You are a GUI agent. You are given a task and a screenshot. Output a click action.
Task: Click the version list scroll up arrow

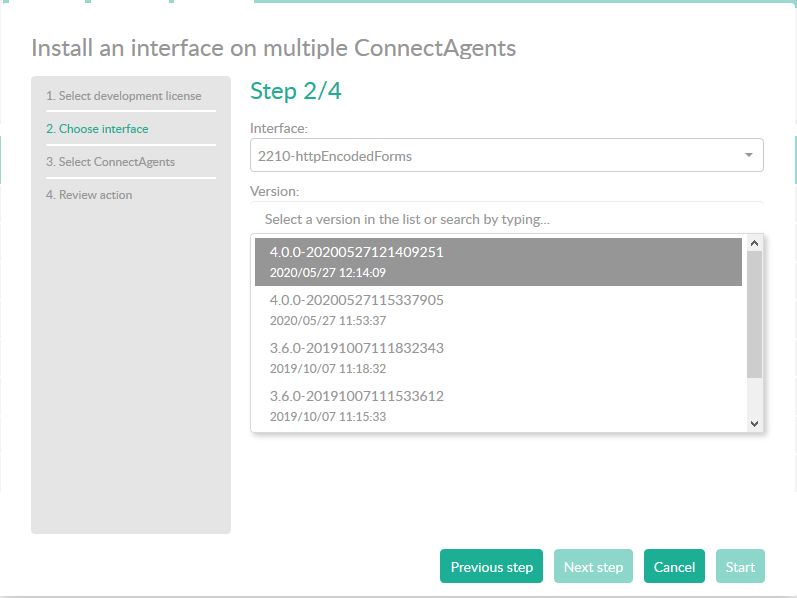tap(755, 242)
